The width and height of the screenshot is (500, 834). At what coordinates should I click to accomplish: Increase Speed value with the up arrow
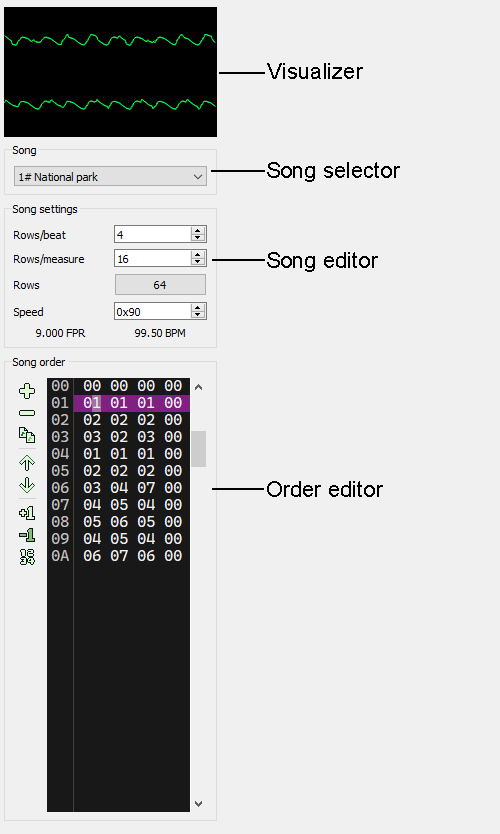coord(198,308)
